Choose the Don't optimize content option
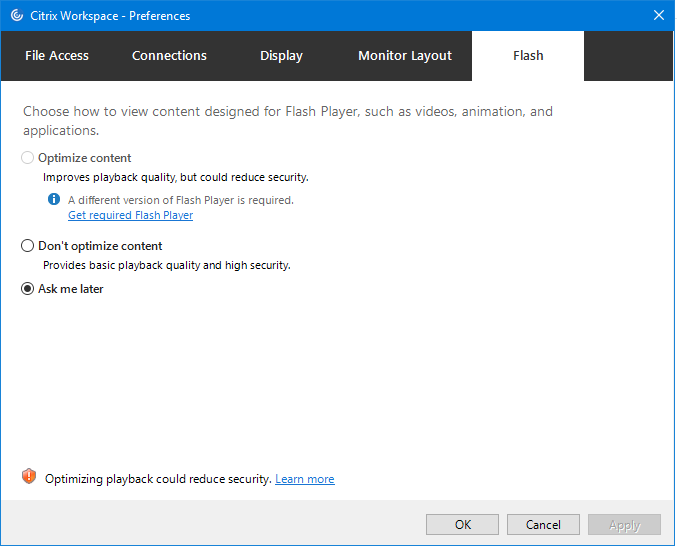This screenshot has width=677, height=547. pos(28,246)
